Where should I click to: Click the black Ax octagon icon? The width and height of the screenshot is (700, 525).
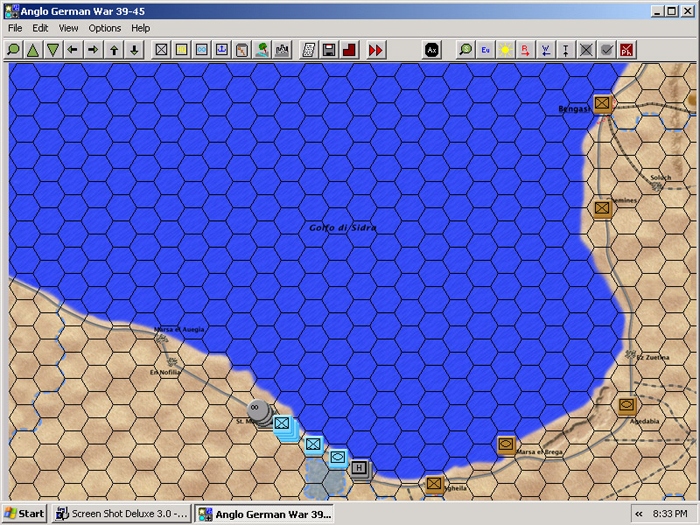[x=432, y=50]
